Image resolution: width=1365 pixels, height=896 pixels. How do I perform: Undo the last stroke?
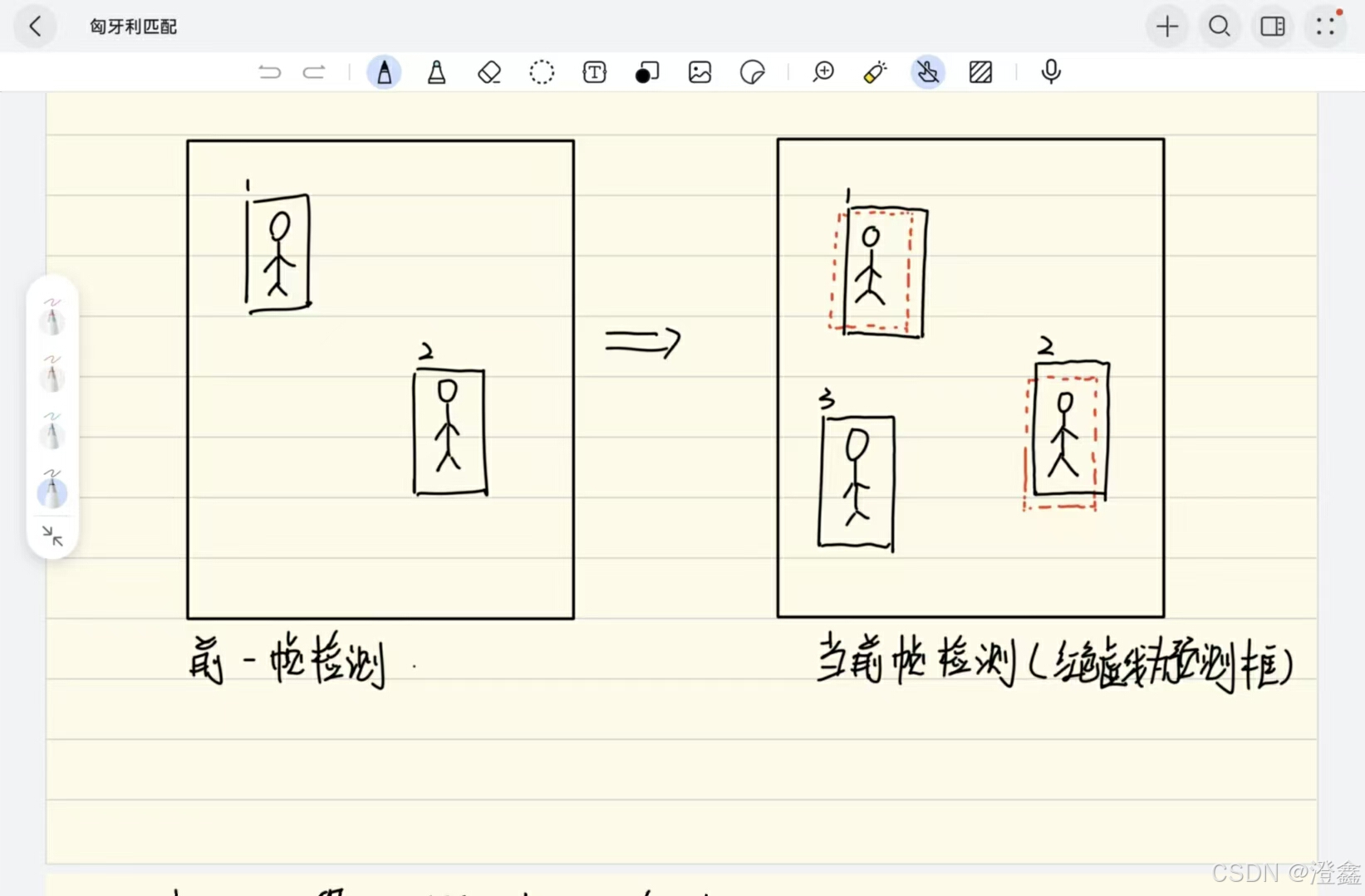click(270, 72)
